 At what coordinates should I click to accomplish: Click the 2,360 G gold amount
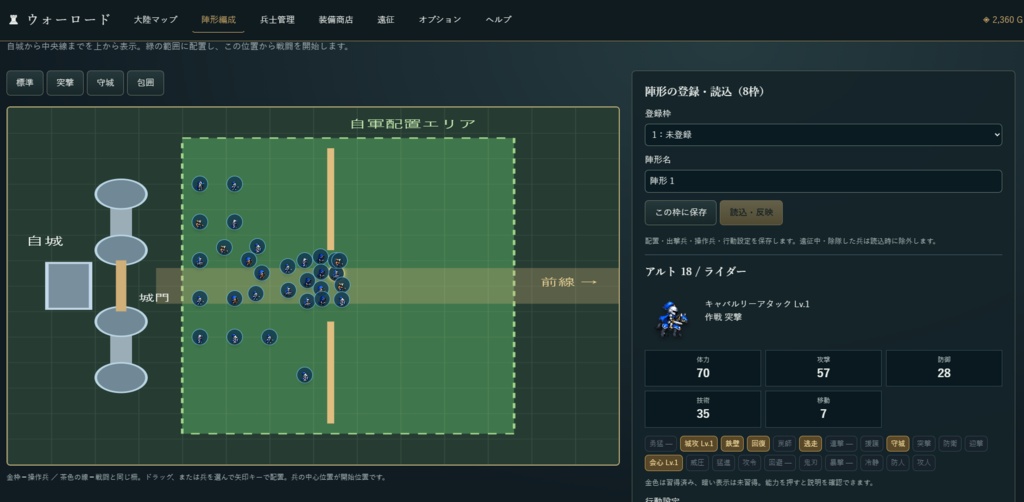pos(1007,20)
